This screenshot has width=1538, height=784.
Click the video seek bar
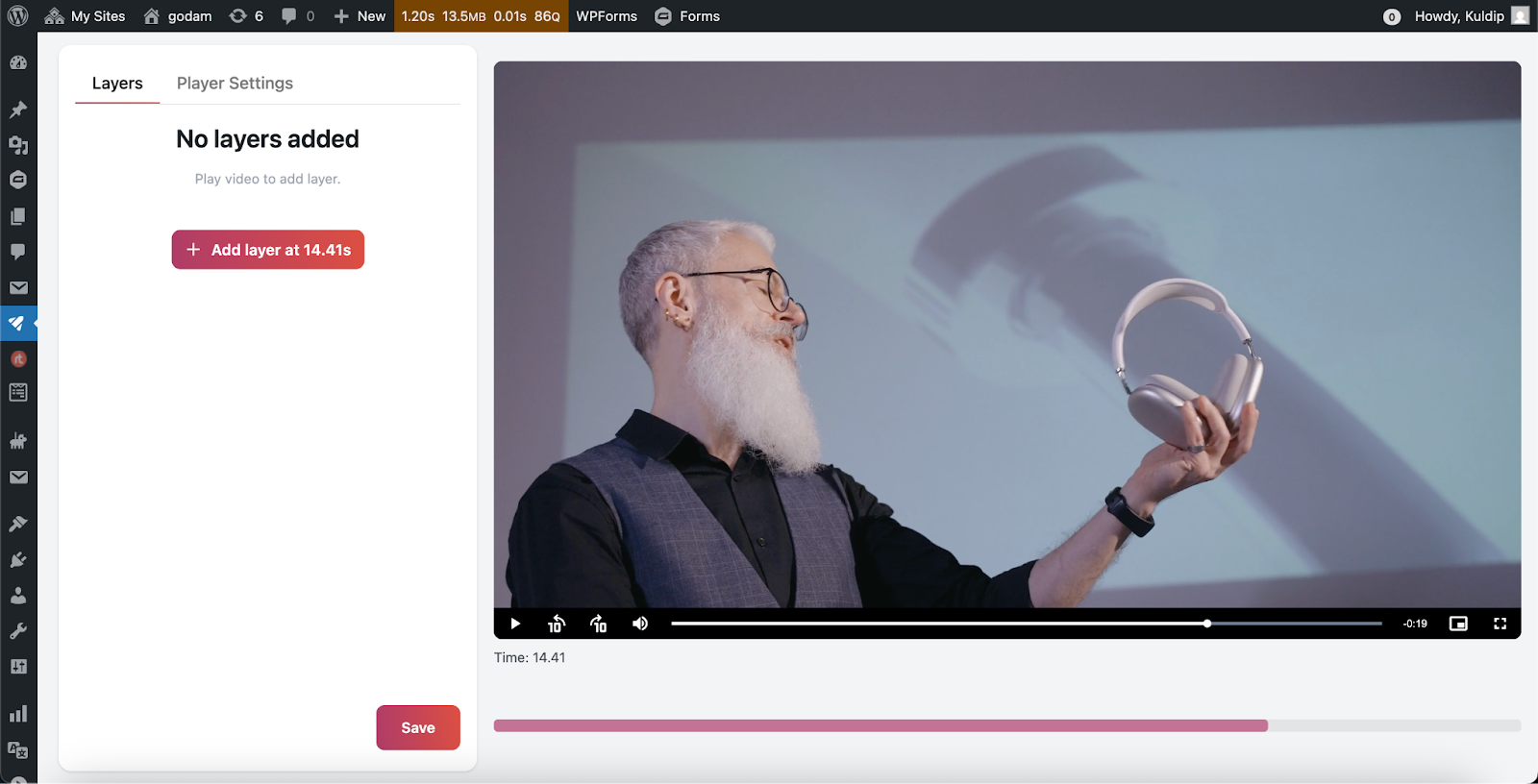click(x=1025, y=624)
